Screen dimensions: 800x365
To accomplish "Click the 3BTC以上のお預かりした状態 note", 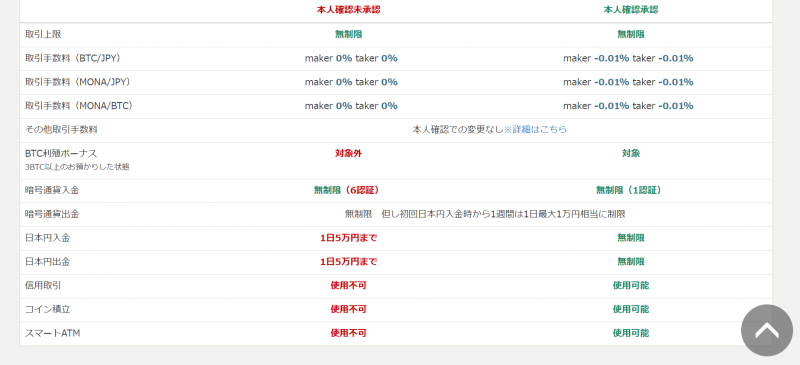I will pyautogui.click(x=77, y=167).
